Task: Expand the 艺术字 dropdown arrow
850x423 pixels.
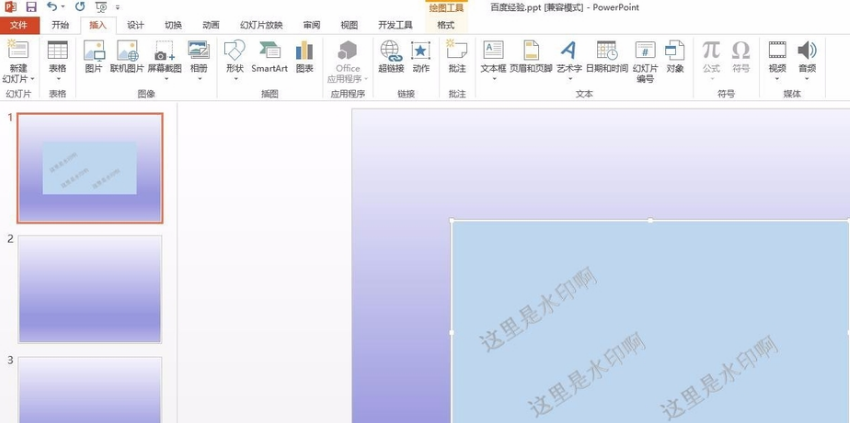Action: pyautogui.click(x=570, y=79)
